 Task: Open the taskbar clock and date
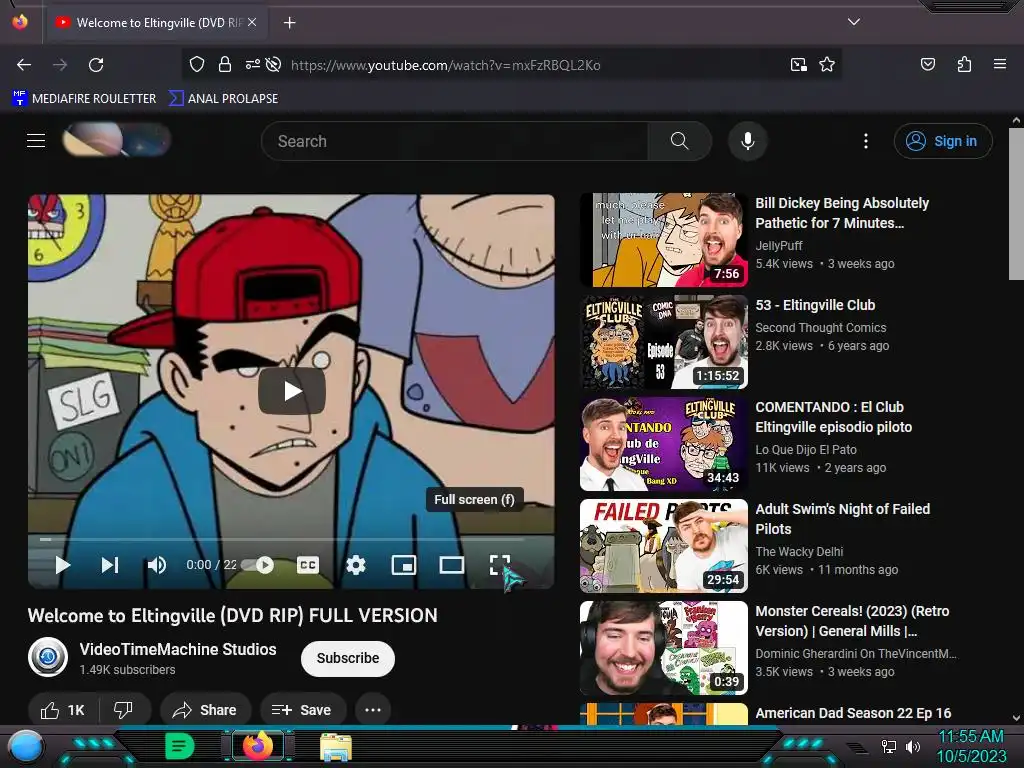coord(971,746)
